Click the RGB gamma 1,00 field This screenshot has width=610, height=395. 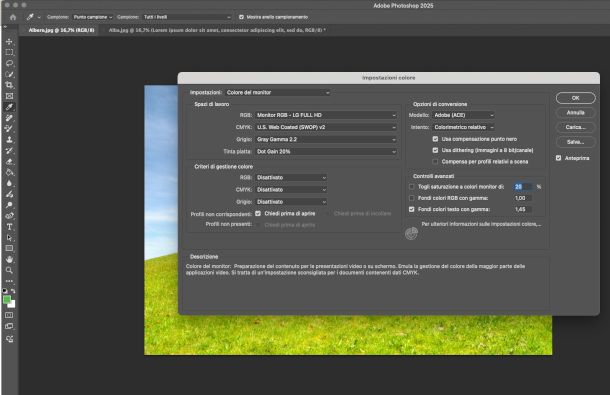coord(523,198)
